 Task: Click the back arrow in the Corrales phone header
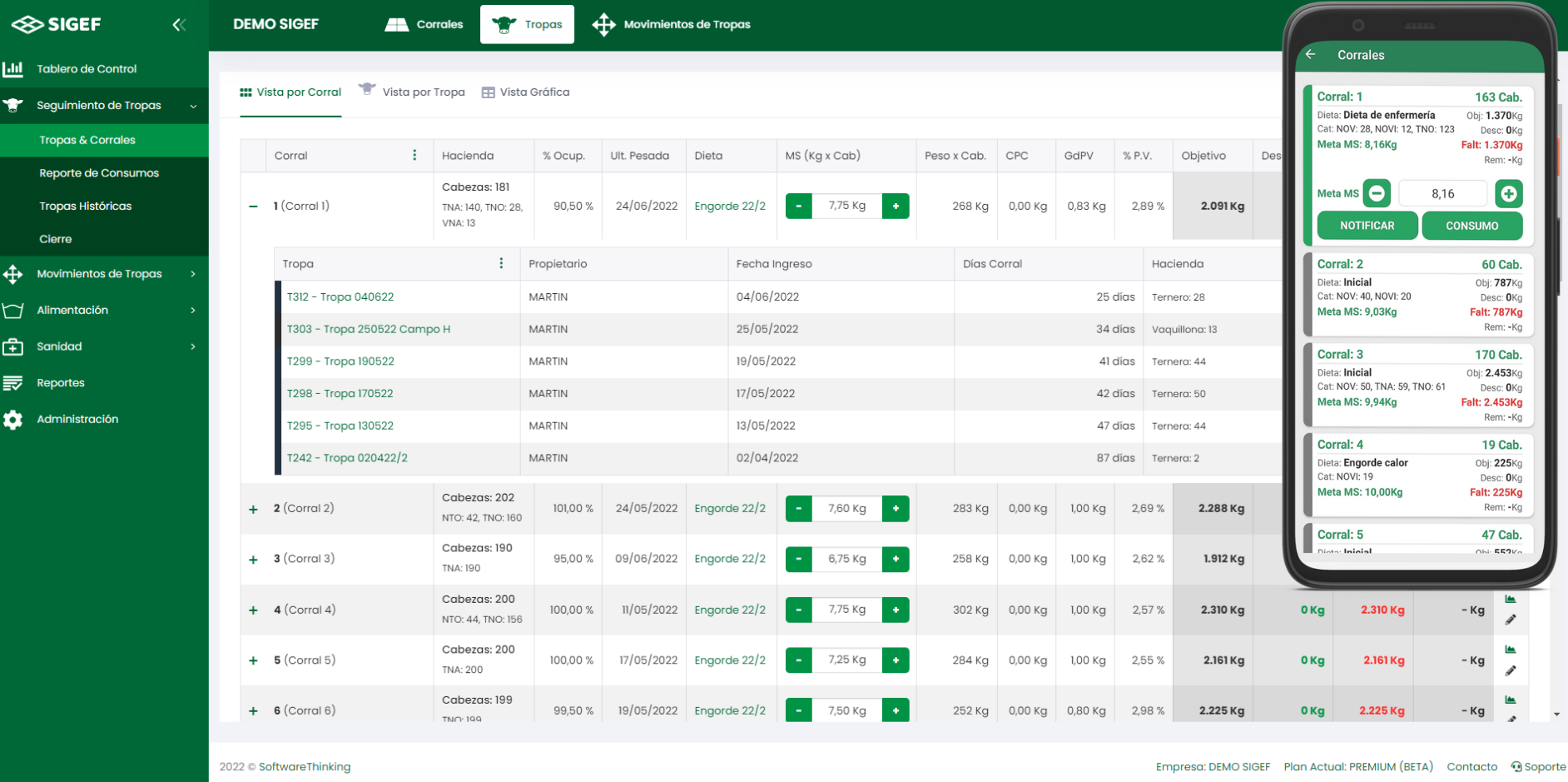click(x=1311, y=54)
